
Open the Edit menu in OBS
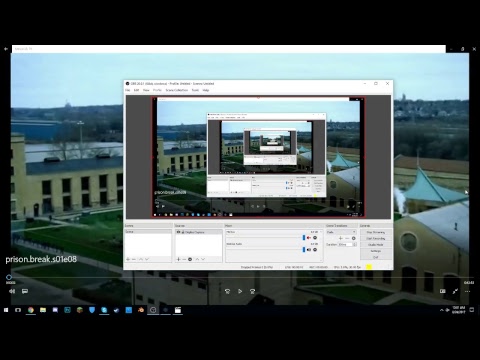coord(136,90)
